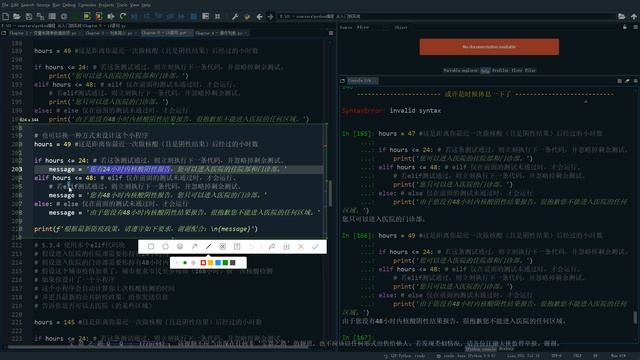Click the tab list icon left of Console tab
The image size is (640, 360).
[x=342, y=81]
